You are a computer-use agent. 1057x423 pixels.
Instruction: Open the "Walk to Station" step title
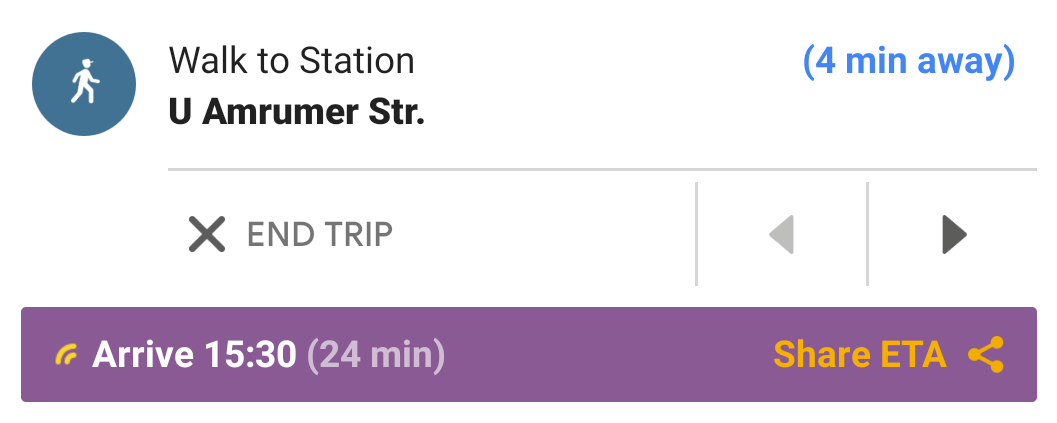[291, 62]
